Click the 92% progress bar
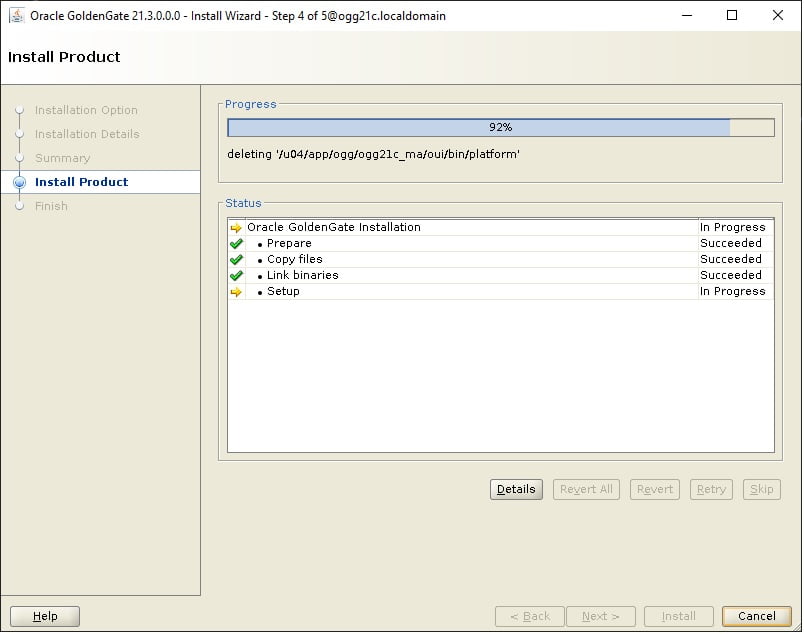 [500, 127]
